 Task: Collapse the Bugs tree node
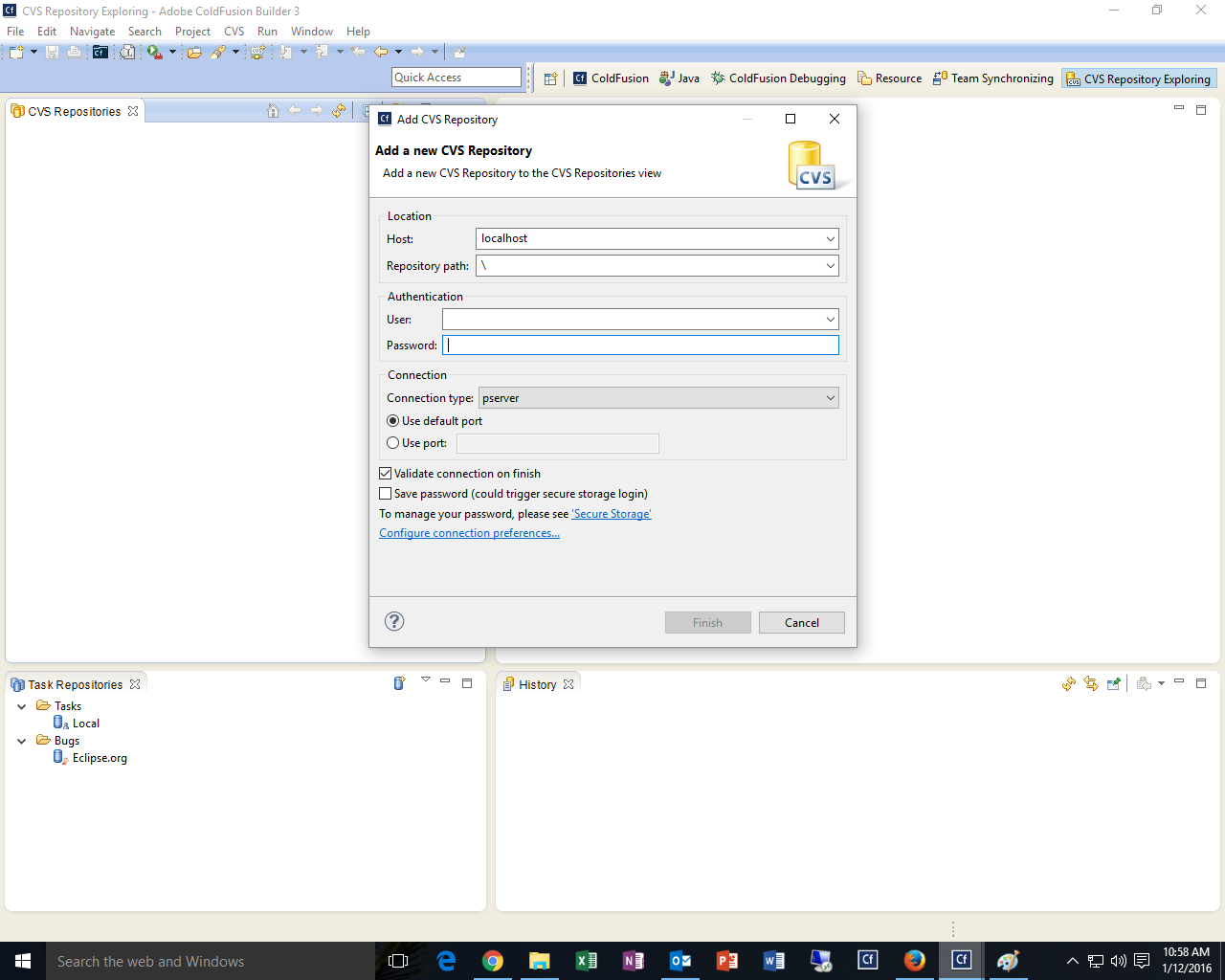click(x=22, y=741)
